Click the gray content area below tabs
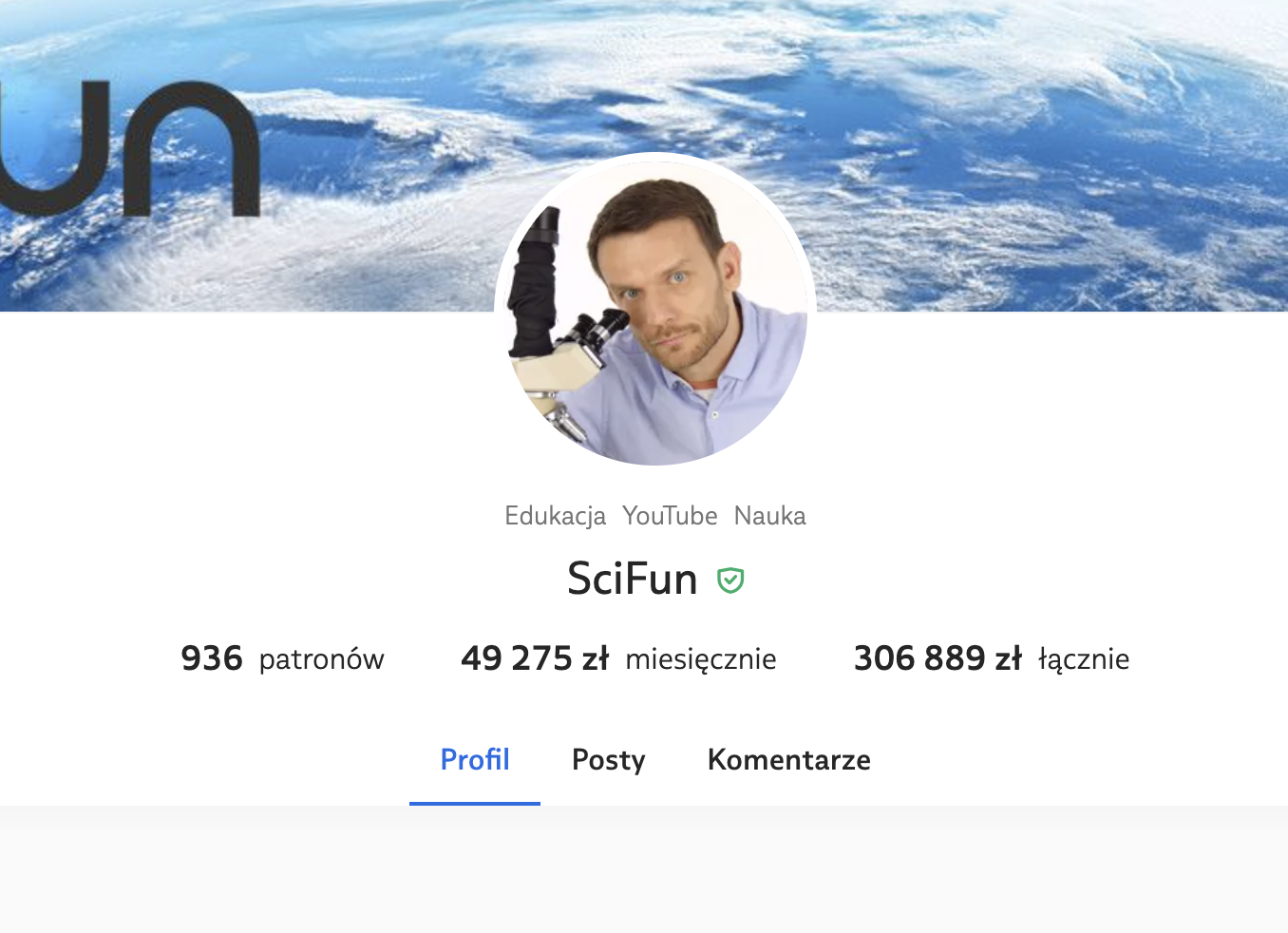Screen dimensions: 1288x933 click(x=644, y=869)
